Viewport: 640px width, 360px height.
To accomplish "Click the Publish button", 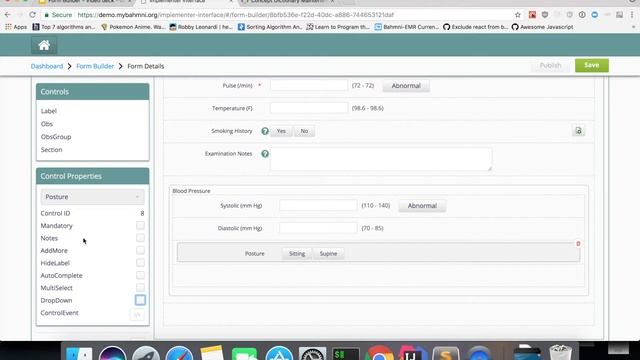I will (550, 65).
